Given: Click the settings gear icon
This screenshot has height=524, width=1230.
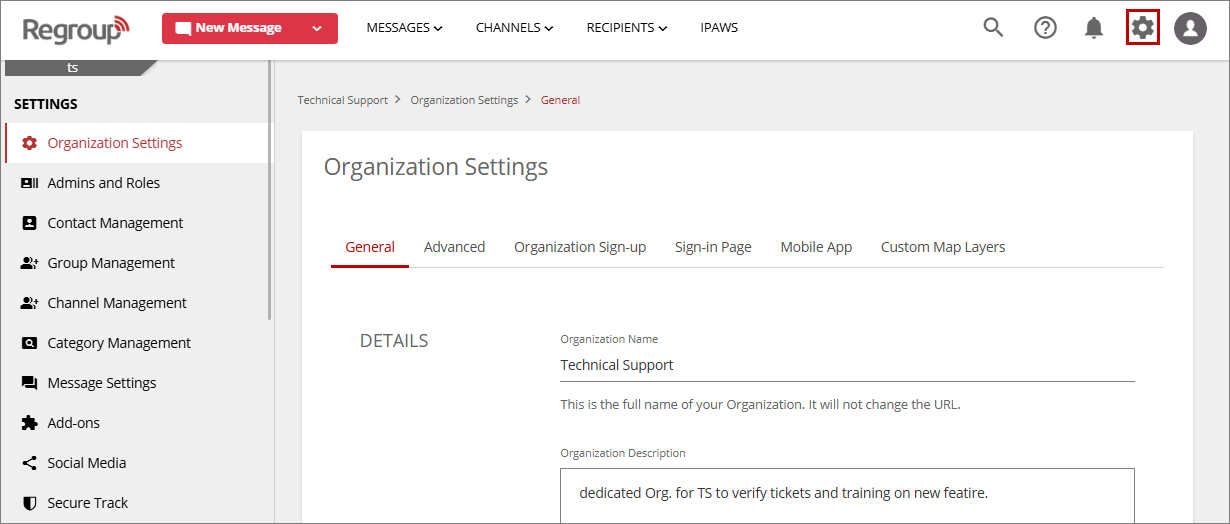Looking at the screenshot, I should [x=1143, y=28].
